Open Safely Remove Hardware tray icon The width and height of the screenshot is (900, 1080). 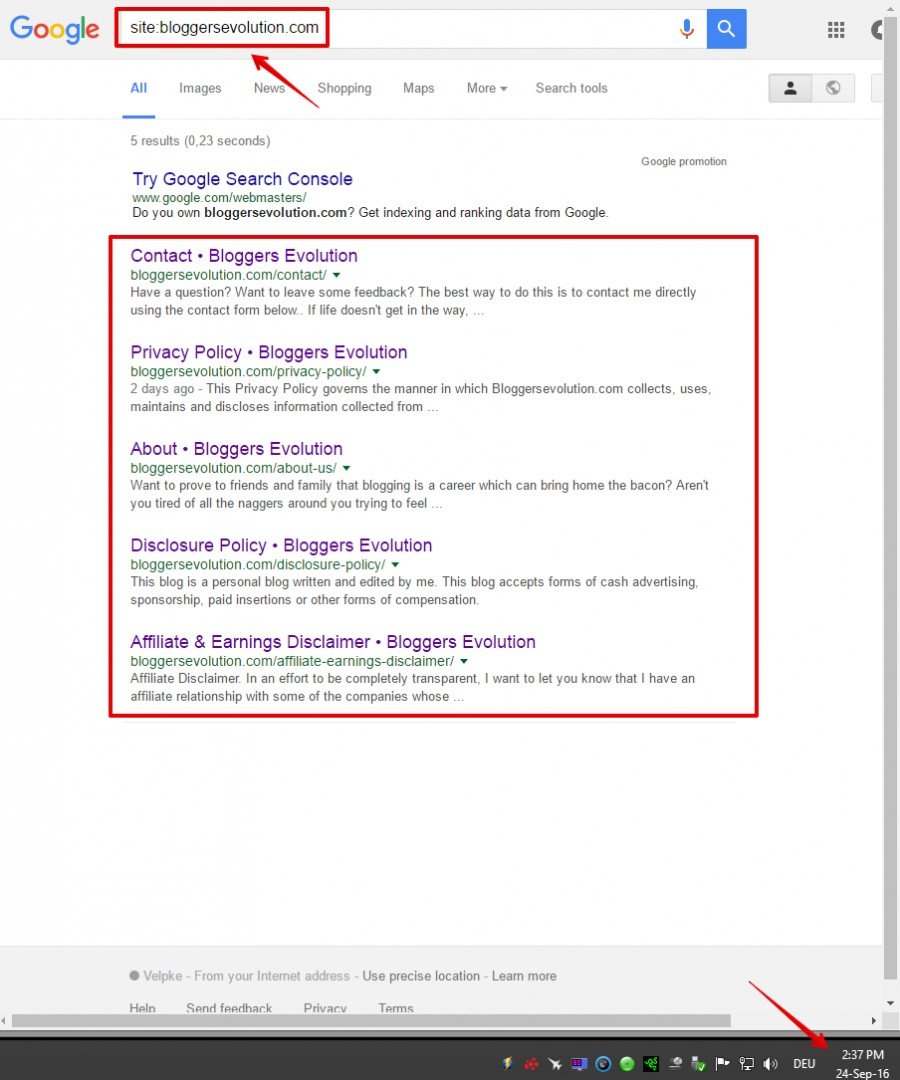(698, 1064)
